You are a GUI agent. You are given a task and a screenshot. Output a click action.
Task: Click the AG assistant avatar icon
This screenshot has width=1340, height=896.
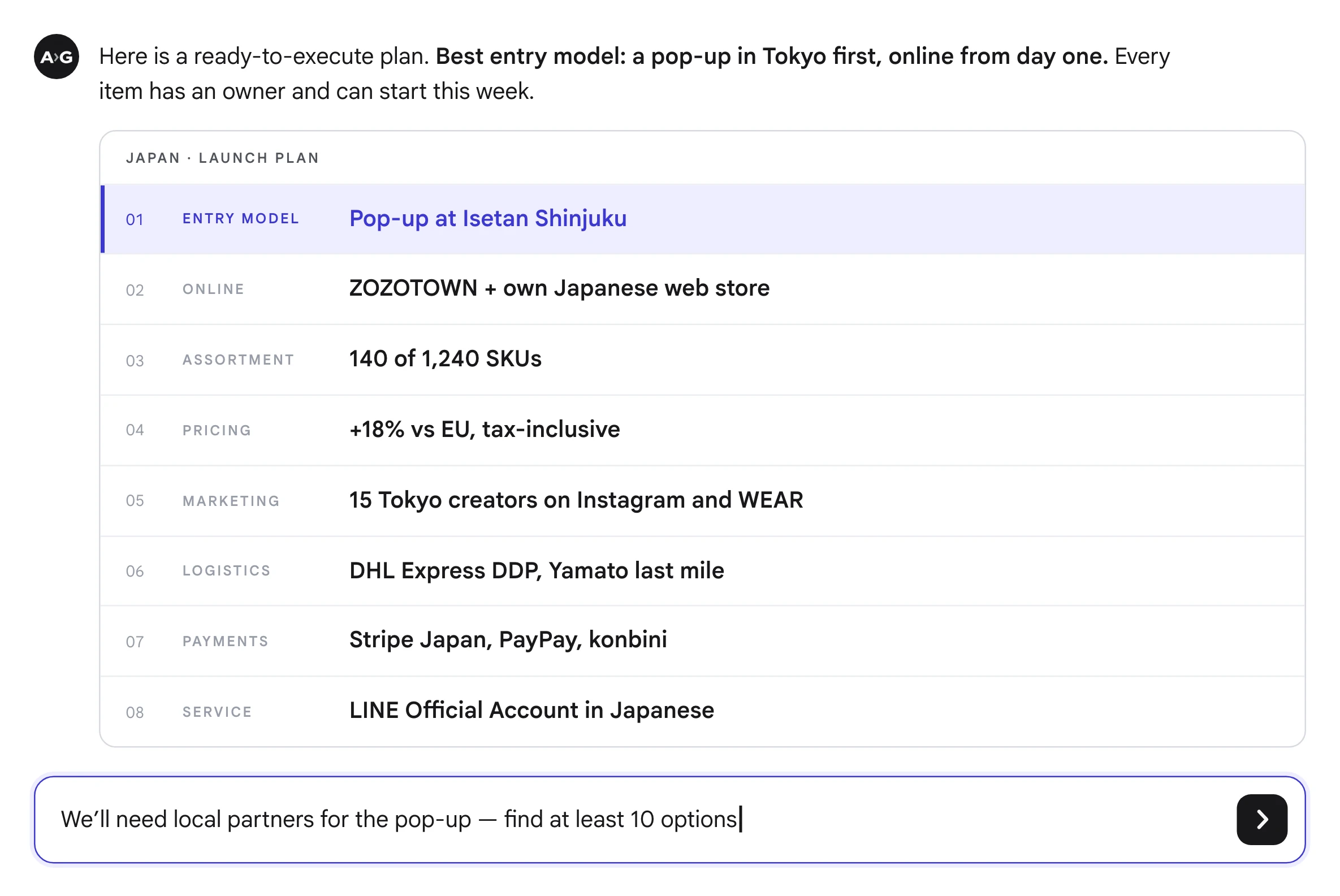tap(57, 57)
